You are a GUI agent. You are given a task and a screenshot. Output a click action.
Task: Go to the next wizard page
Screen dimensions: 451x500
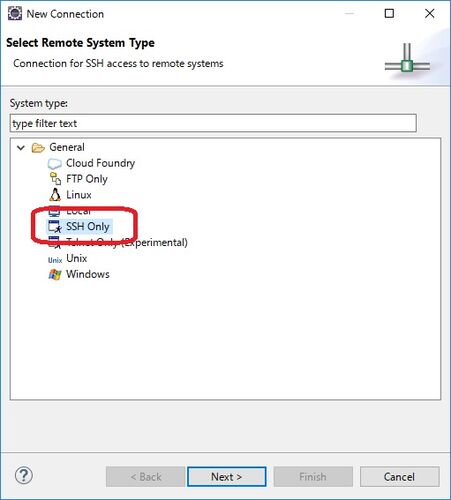[x=227, y=477]
